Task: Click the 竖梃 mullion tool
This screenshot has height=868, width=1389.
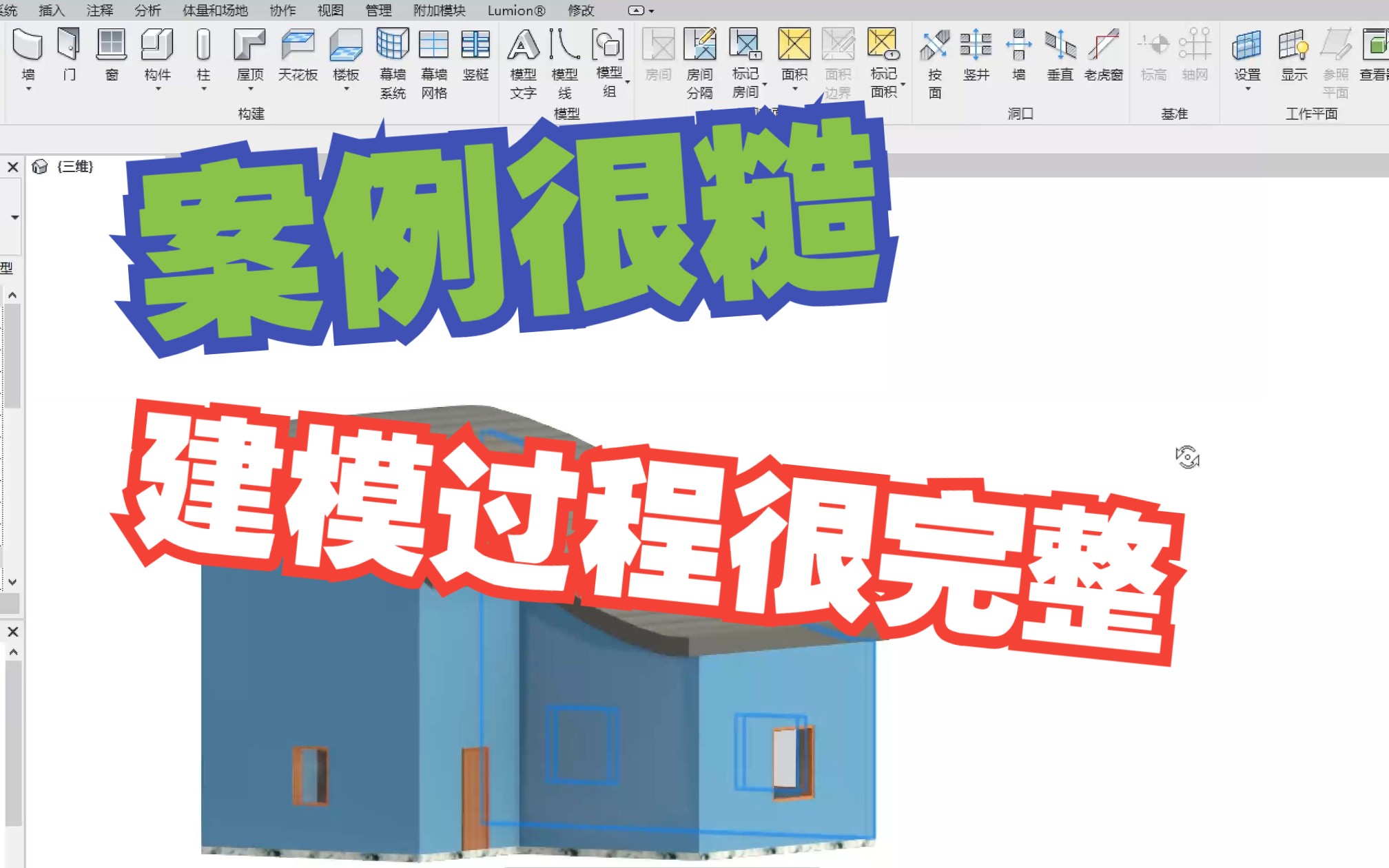Action: click(x=475, y=45)
